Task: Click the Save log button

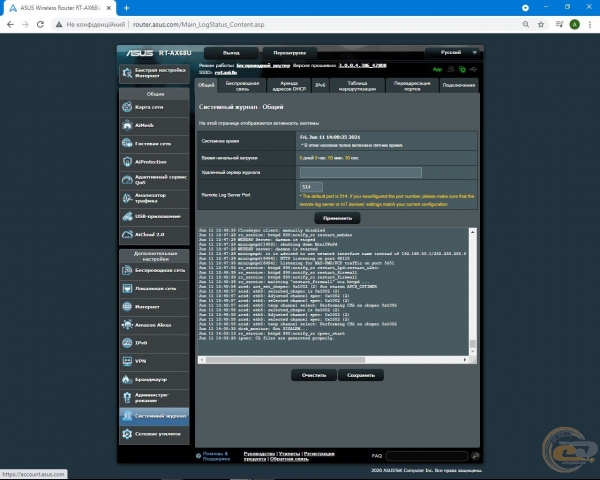Action: [x=361, y=375]
